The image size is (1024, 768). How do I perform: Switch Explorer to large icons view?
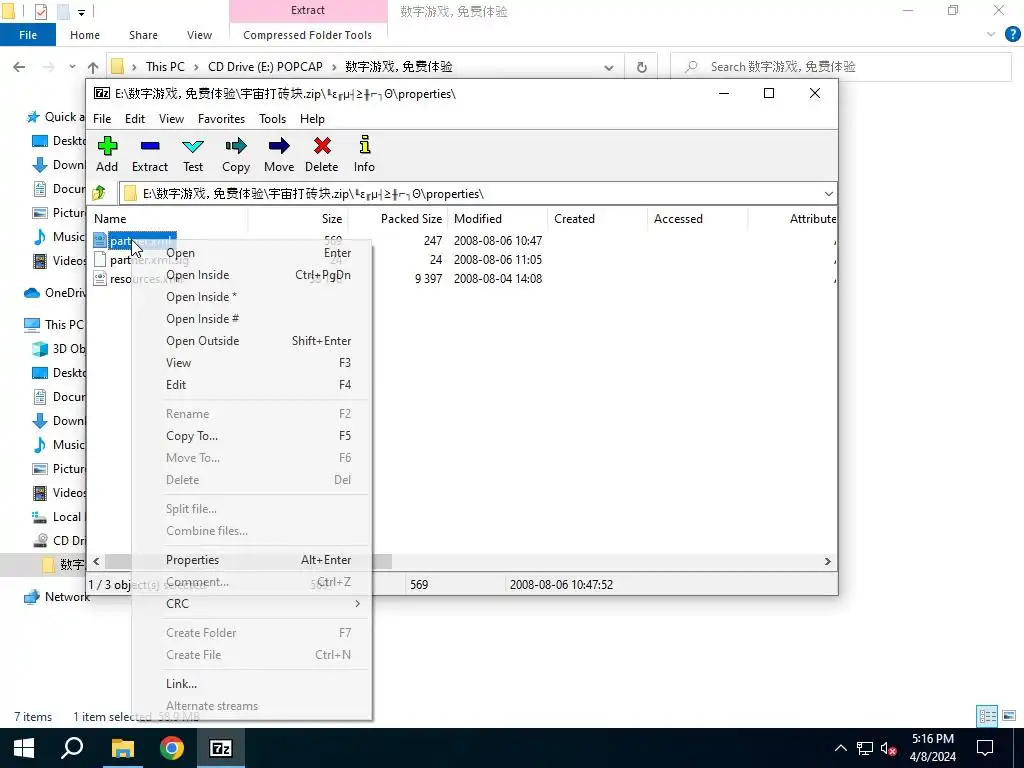(1009, 716)
